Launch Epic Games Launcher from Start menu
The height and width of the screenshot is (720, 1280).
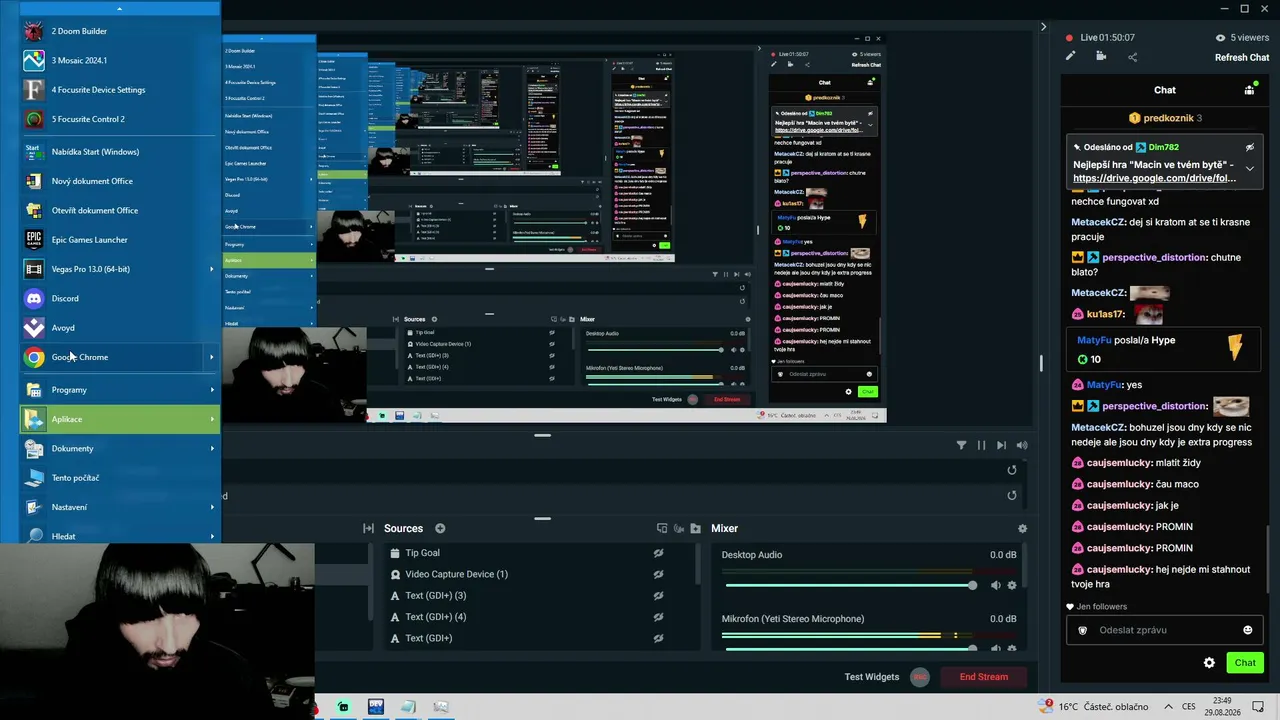120,240
